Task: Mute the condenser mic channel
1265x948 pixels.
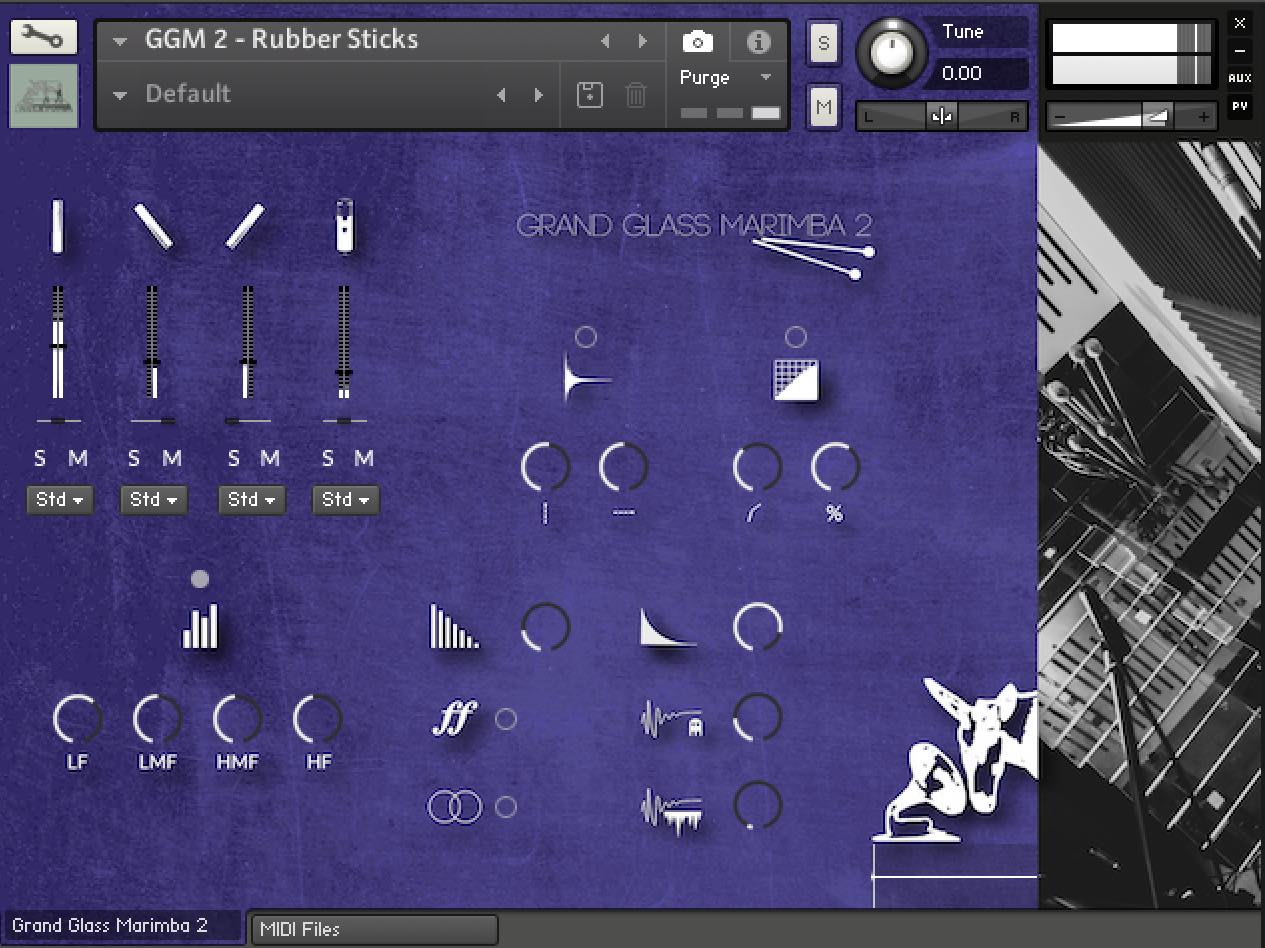Action: pyautogui.click(x=364, y=459)
